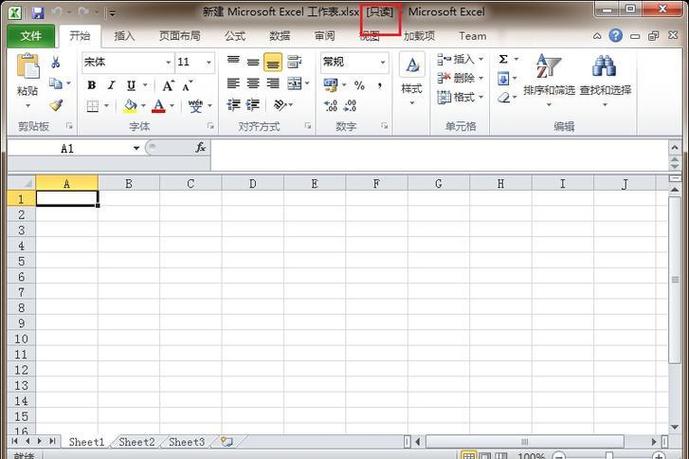The image size is (689, 459).
Task: Select the Sheet2 worksheet tab
Action: [x=137, y=442]
